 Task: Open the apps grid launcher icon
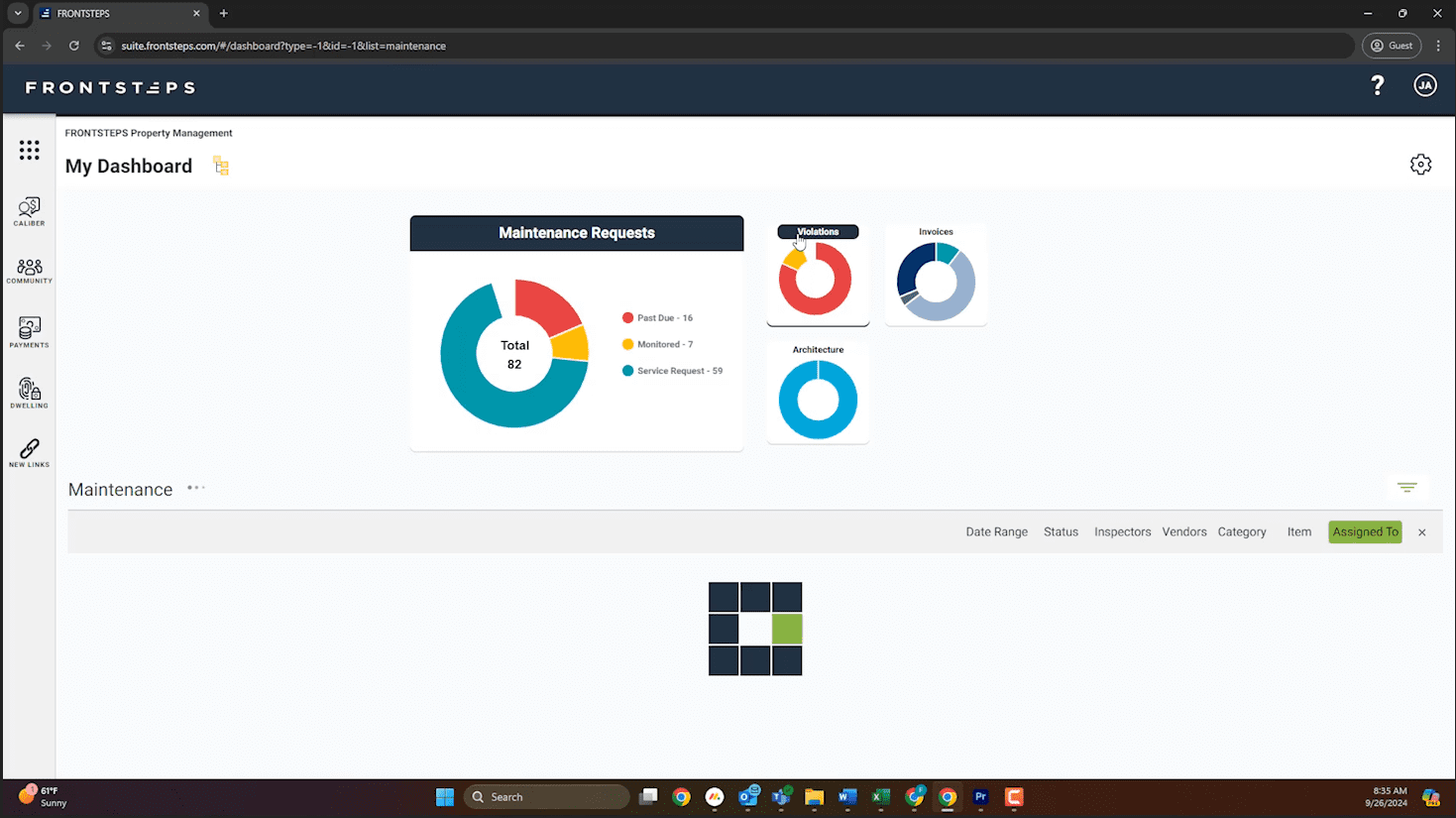tap(29, 150)
